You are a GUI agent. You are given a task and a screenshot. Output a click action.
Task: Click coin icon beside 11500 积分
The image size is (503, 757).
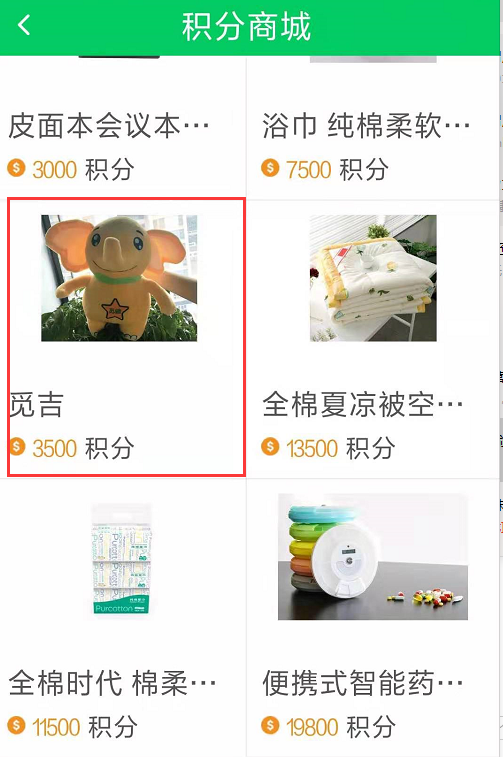click(x=16, y=725)
